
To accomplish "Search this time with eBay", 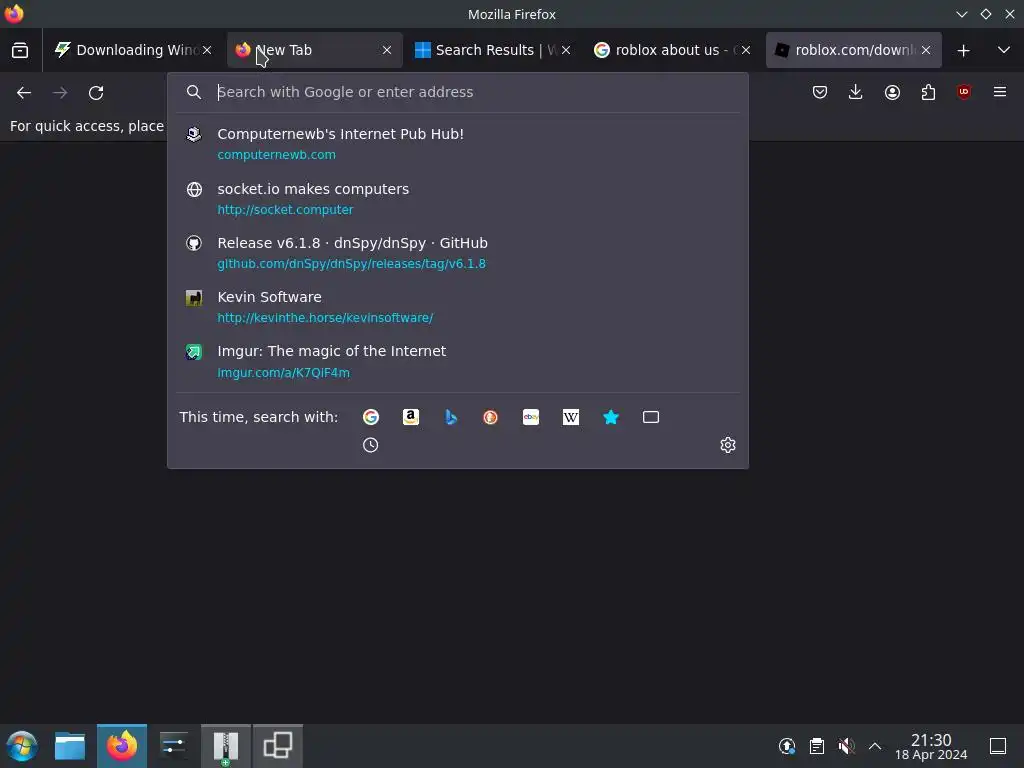I will point(531,417).
